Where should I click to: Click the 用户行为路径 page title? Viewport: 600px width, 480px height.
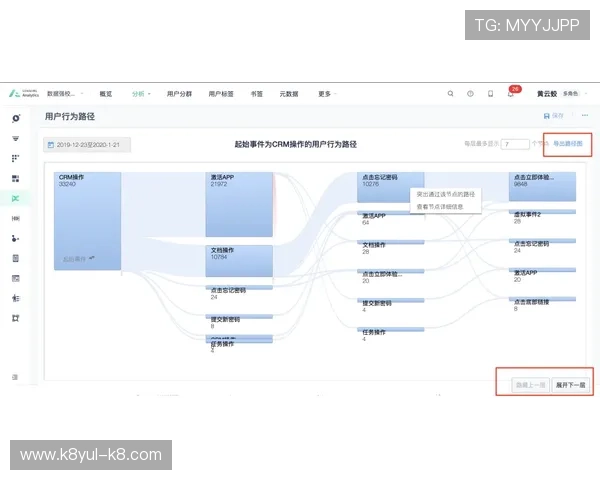[70, 116]
